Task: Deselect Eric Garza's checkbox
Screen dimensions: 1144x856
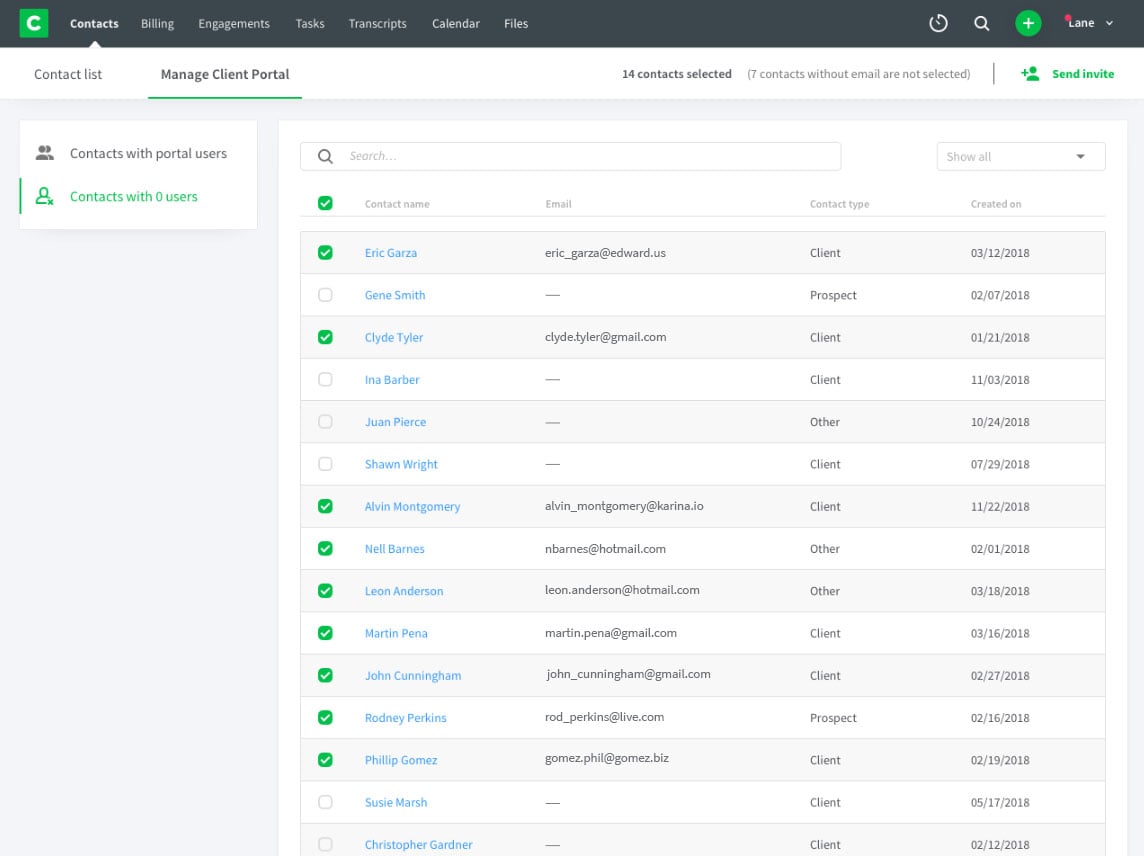Action: tap(325, 252)
